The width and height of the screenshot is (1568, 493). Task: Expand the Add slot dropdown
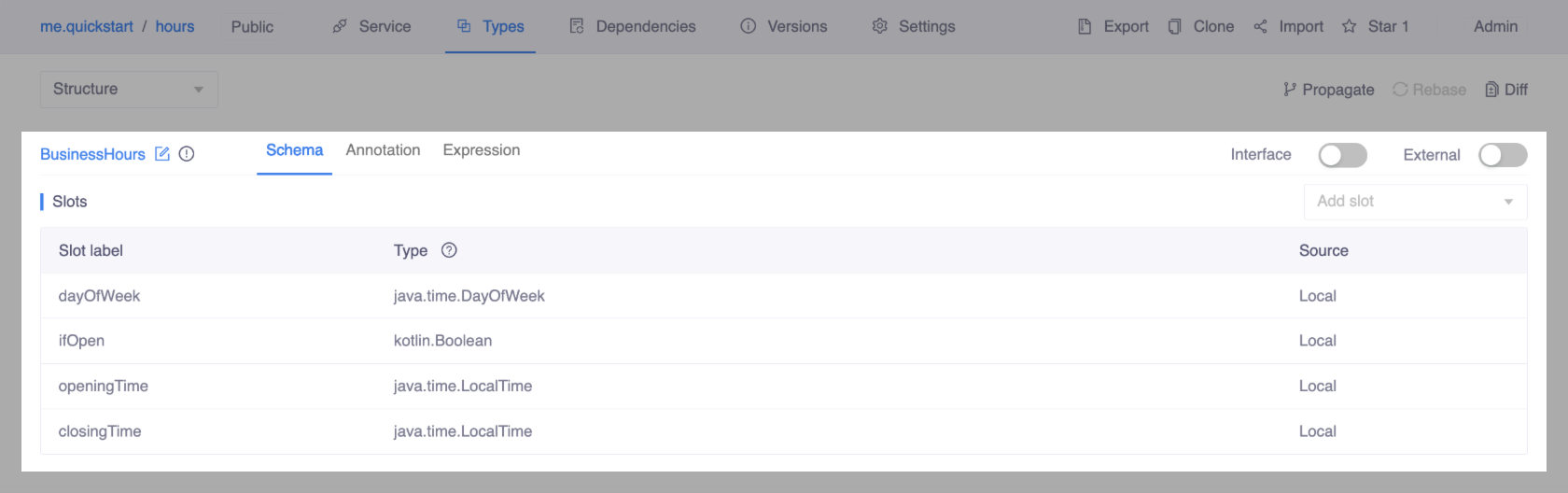[1415, 202]
